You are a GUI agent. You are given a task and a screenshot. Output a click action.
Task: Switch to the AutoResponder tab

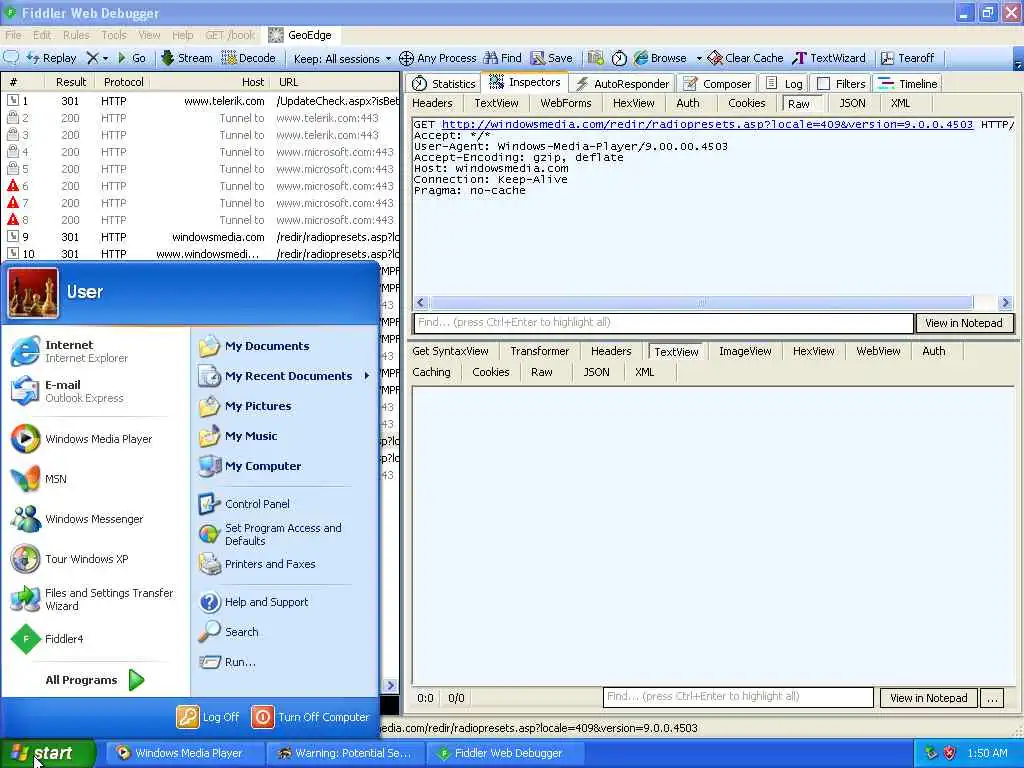pyautogui.click(x=622, y=84)
